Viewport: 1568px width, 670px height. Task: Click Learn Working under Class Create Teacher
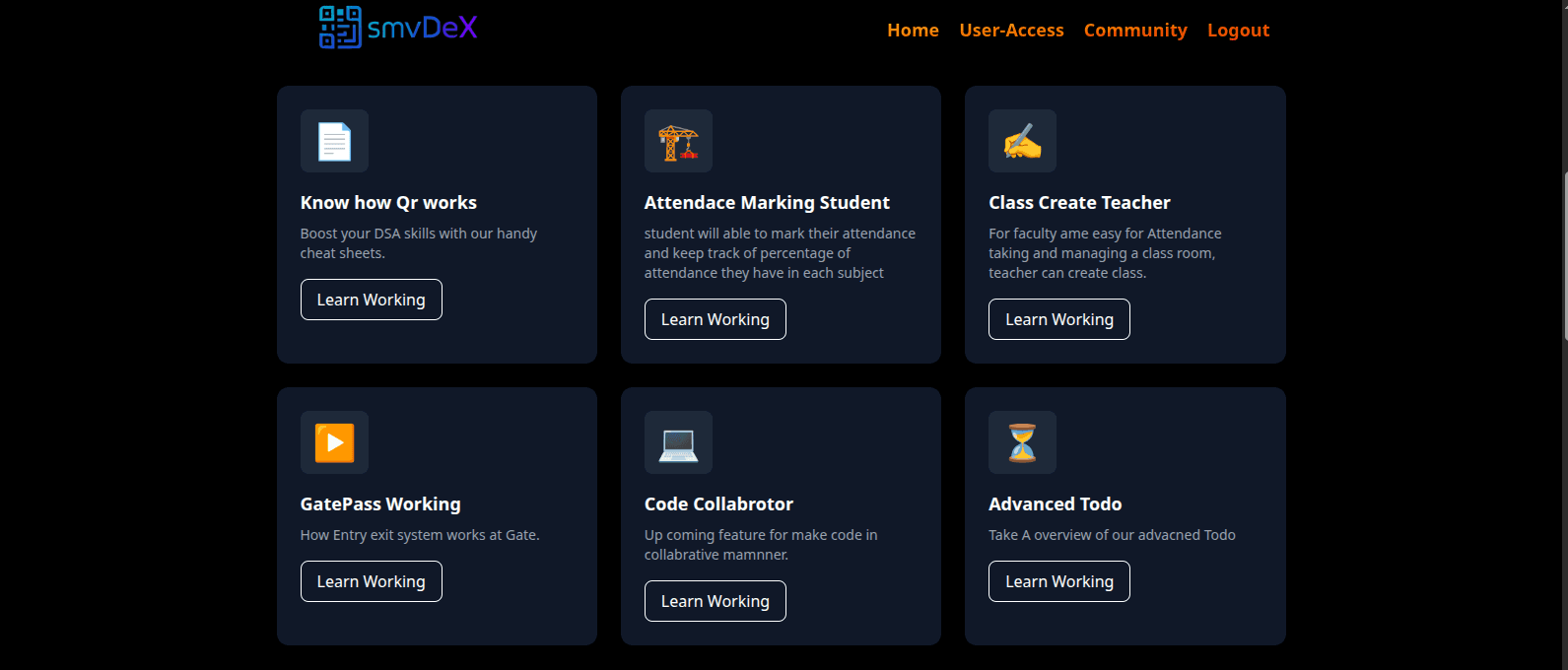tap(1058, 319)
